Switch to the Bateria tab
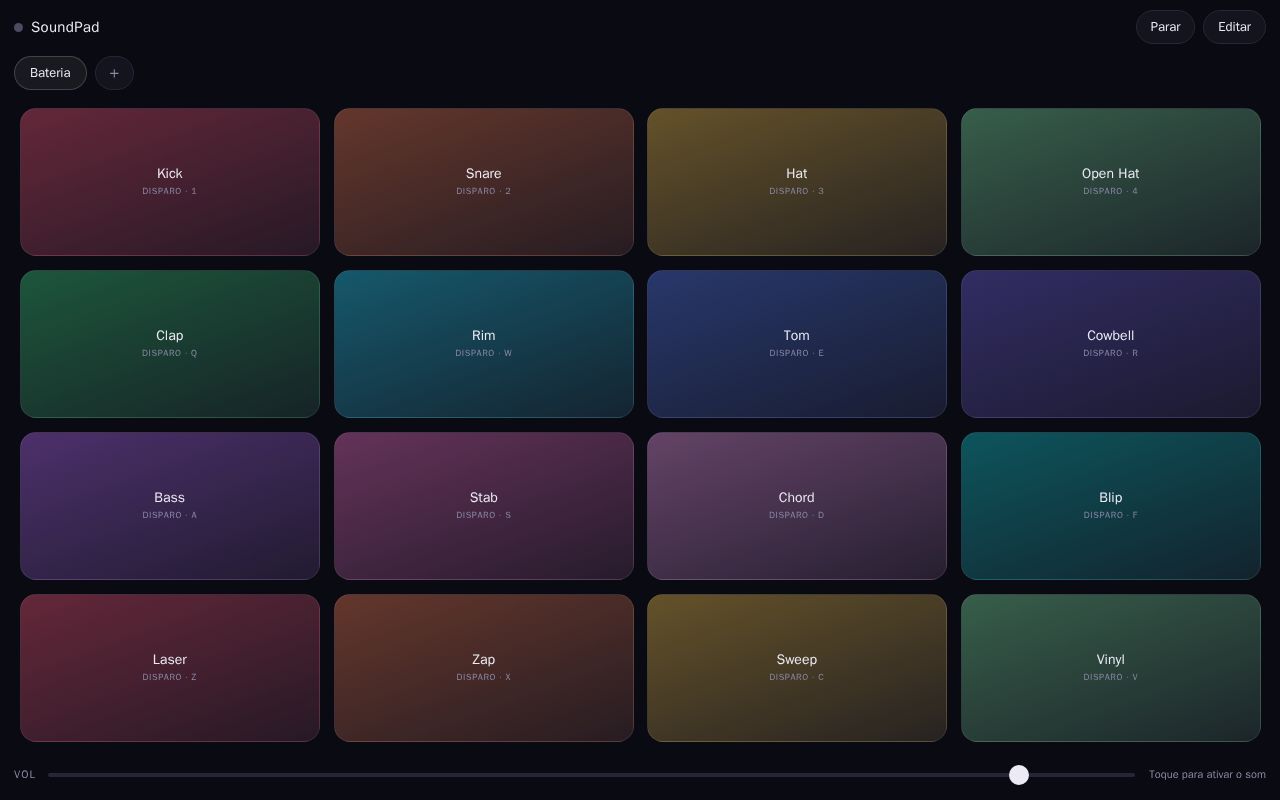1280x800 pixels. 50,73
